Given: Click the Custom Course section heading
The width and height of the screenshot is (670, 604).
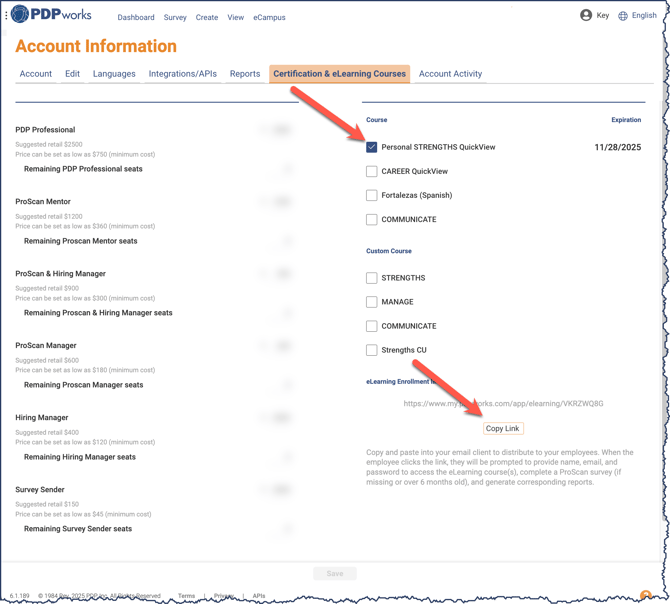Looking at the screenshot, I should pyautogui.click(x=388, y=251).
